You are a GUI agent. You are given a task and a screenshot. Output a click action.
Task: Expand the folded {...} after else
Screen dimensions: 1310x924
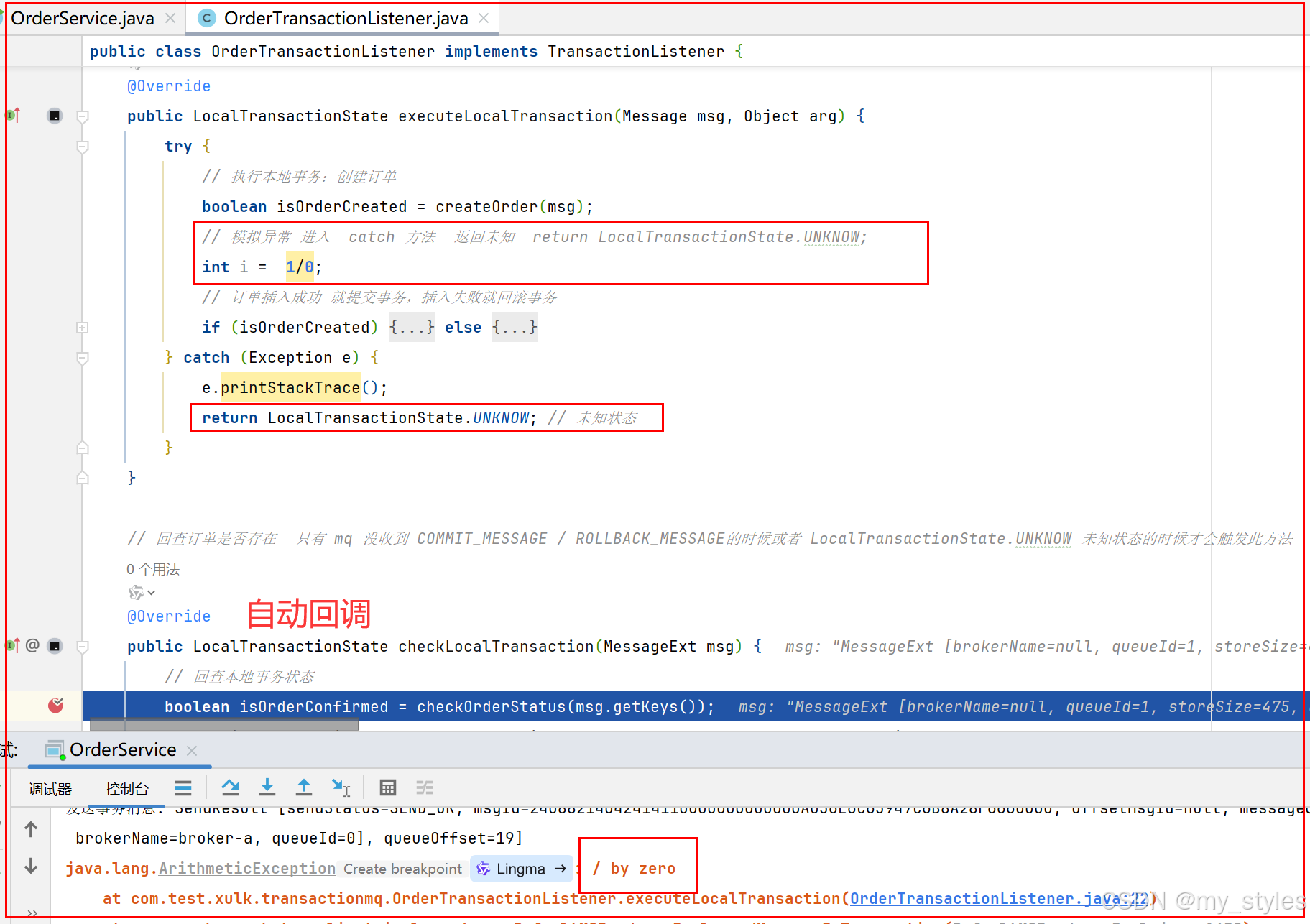[x=515, y=327]
